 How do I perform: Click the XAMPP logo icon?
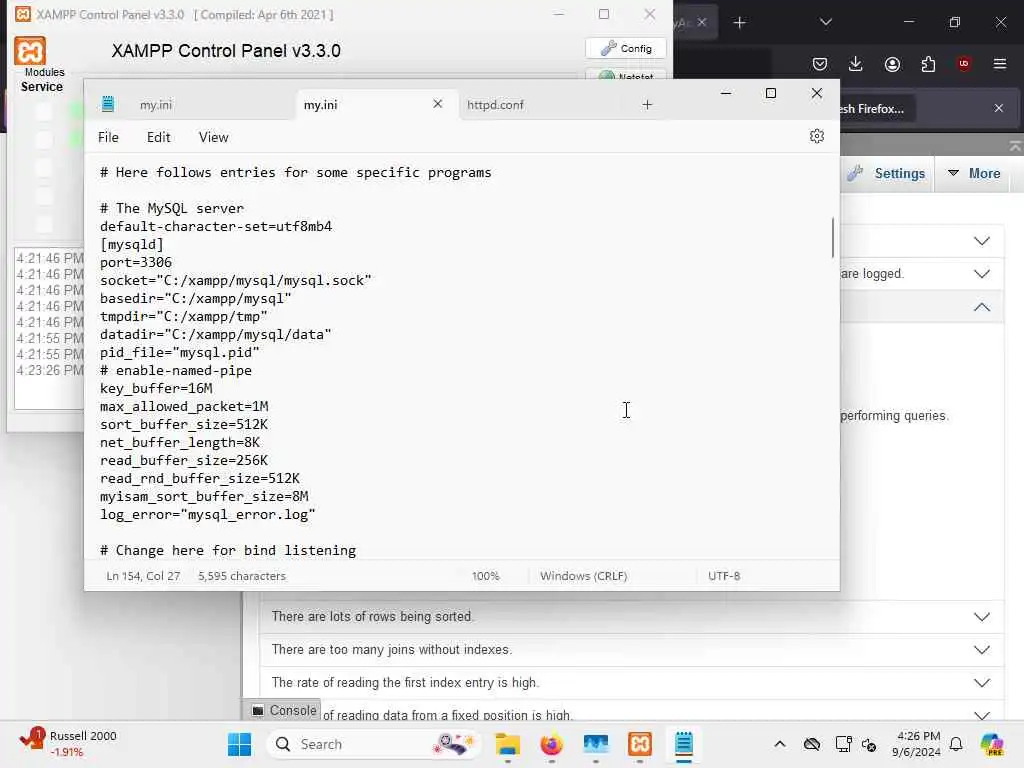point(30,51)
